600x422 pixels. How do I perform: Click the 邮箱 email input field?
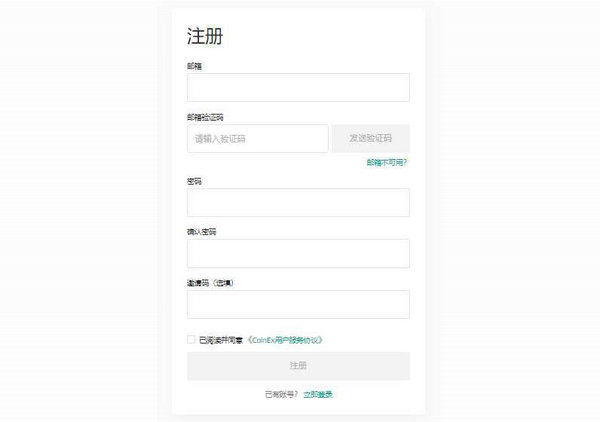(298, 88)
